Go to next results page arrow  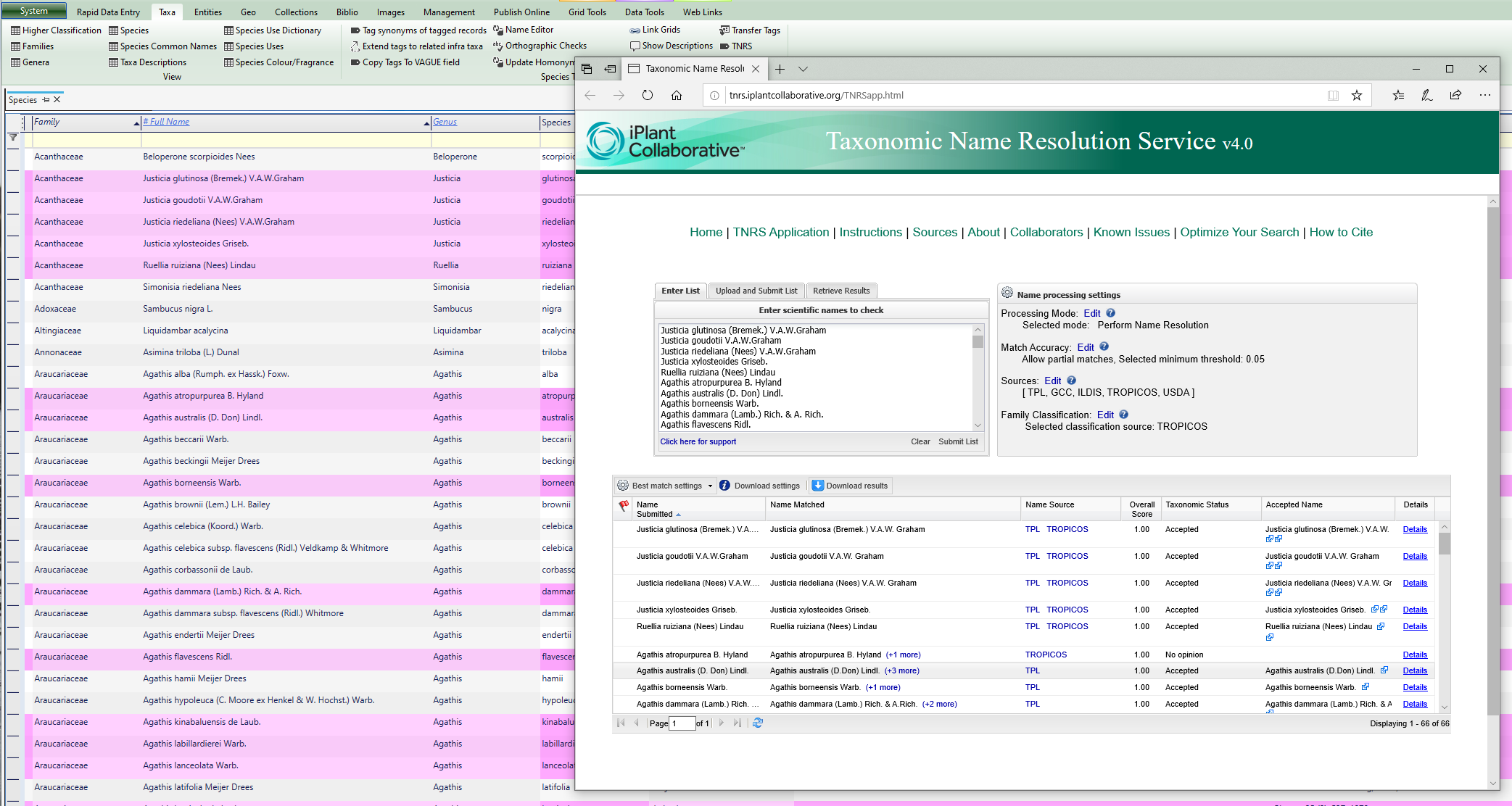(722, 723)
